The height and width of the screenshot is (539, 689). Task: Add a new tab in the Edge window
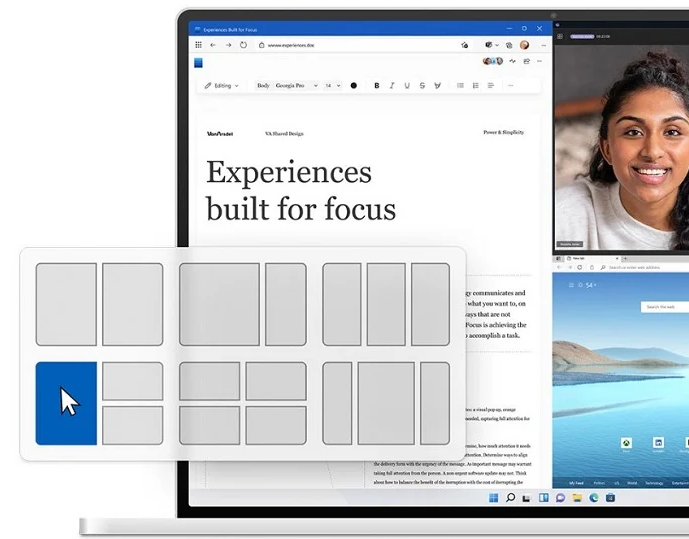click(625, 258)
